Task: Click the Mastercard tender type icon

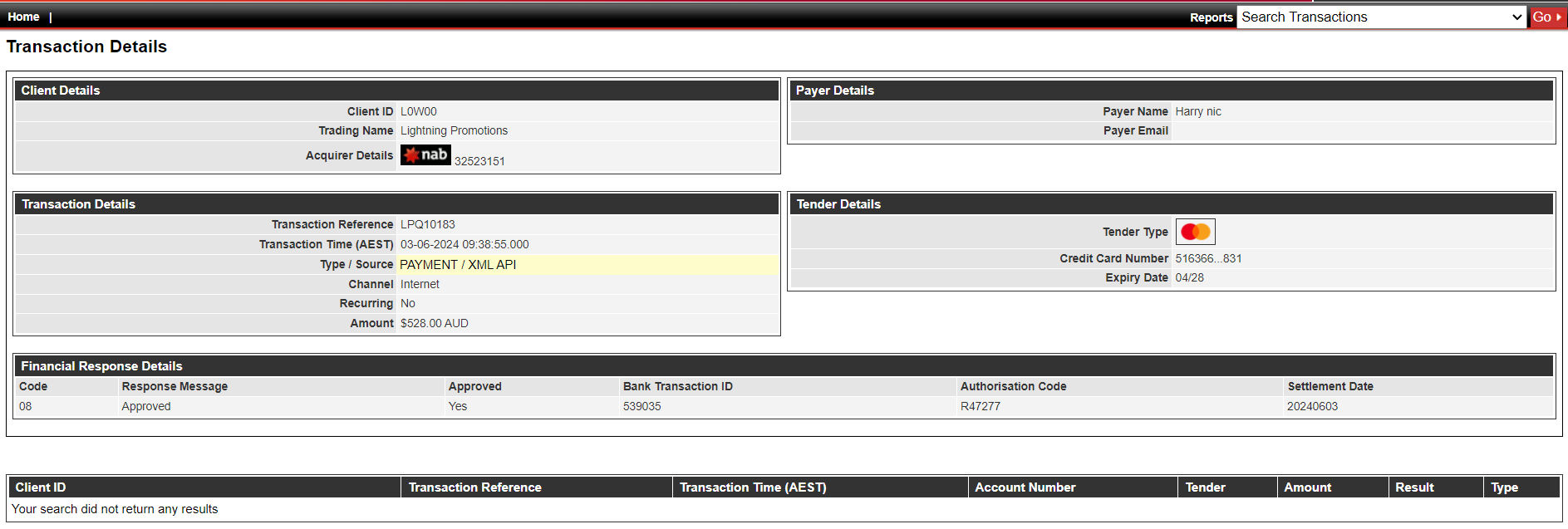Action: click(x=1196, y=232)
